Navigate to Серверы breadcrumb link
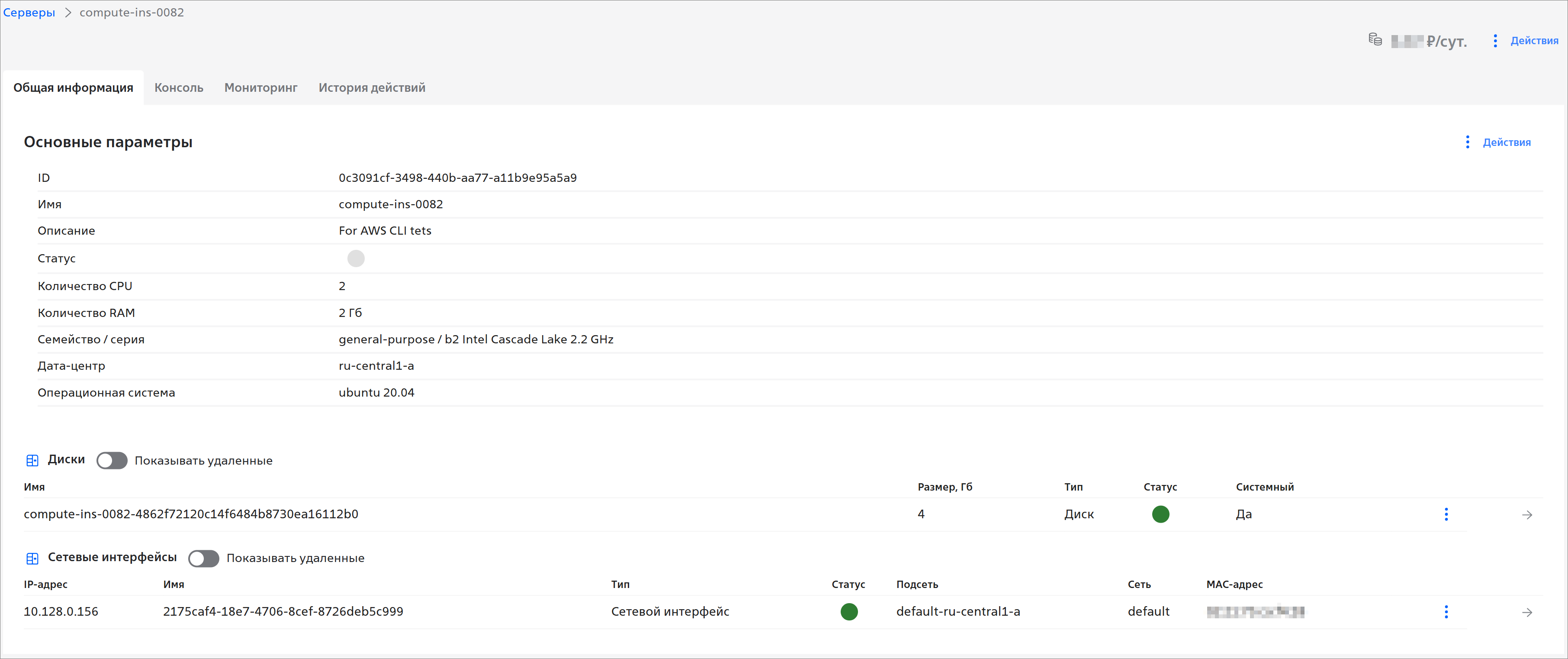1568x659 pixels. click(x=29, y=13)
